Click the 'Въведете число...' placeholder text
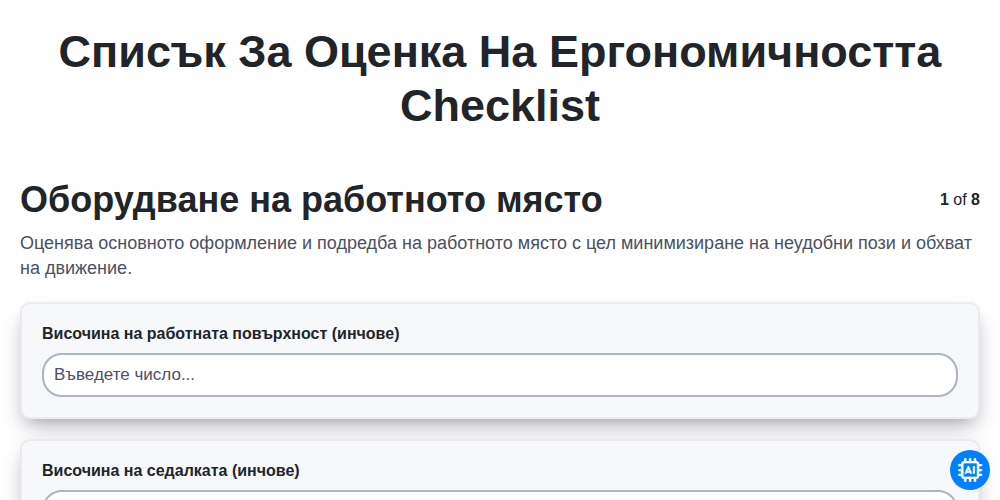Viewport: 1000px width, 500px height. 124,375
